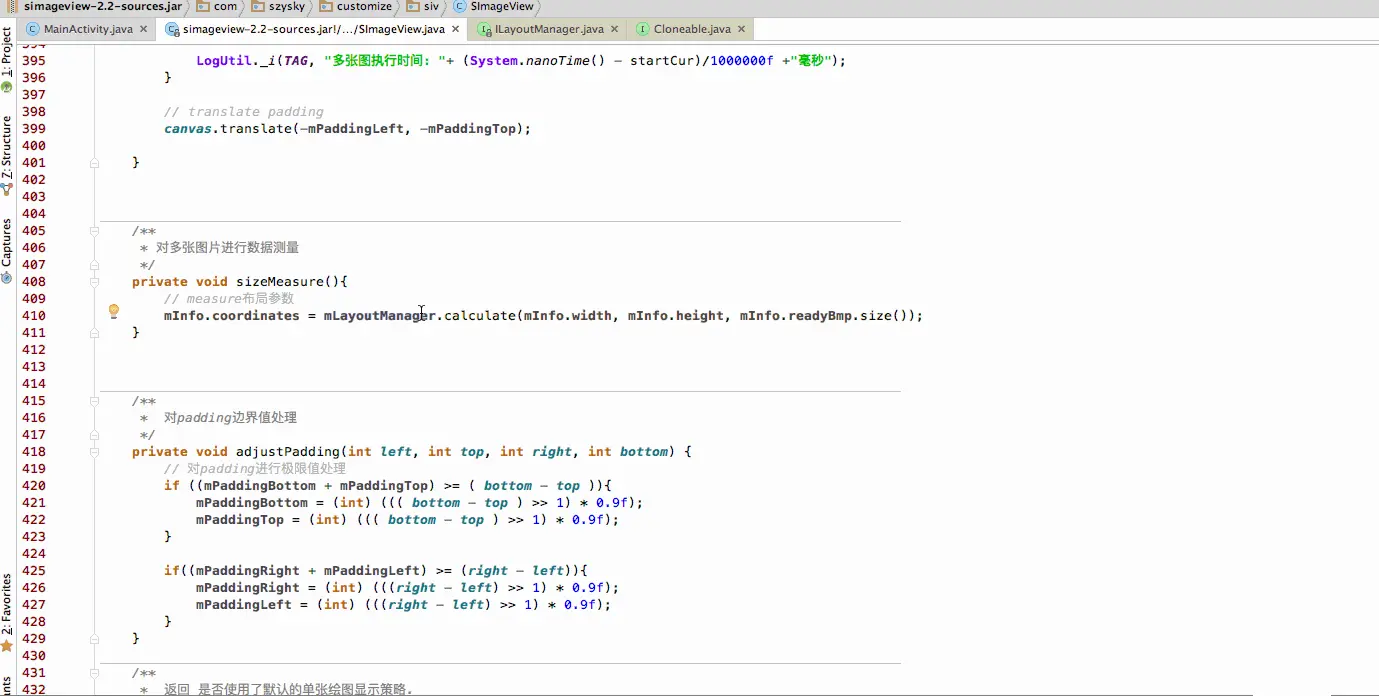Toggle the fold marker at line 417
The width and height of the screenshot is (1379, 696).
95,434
